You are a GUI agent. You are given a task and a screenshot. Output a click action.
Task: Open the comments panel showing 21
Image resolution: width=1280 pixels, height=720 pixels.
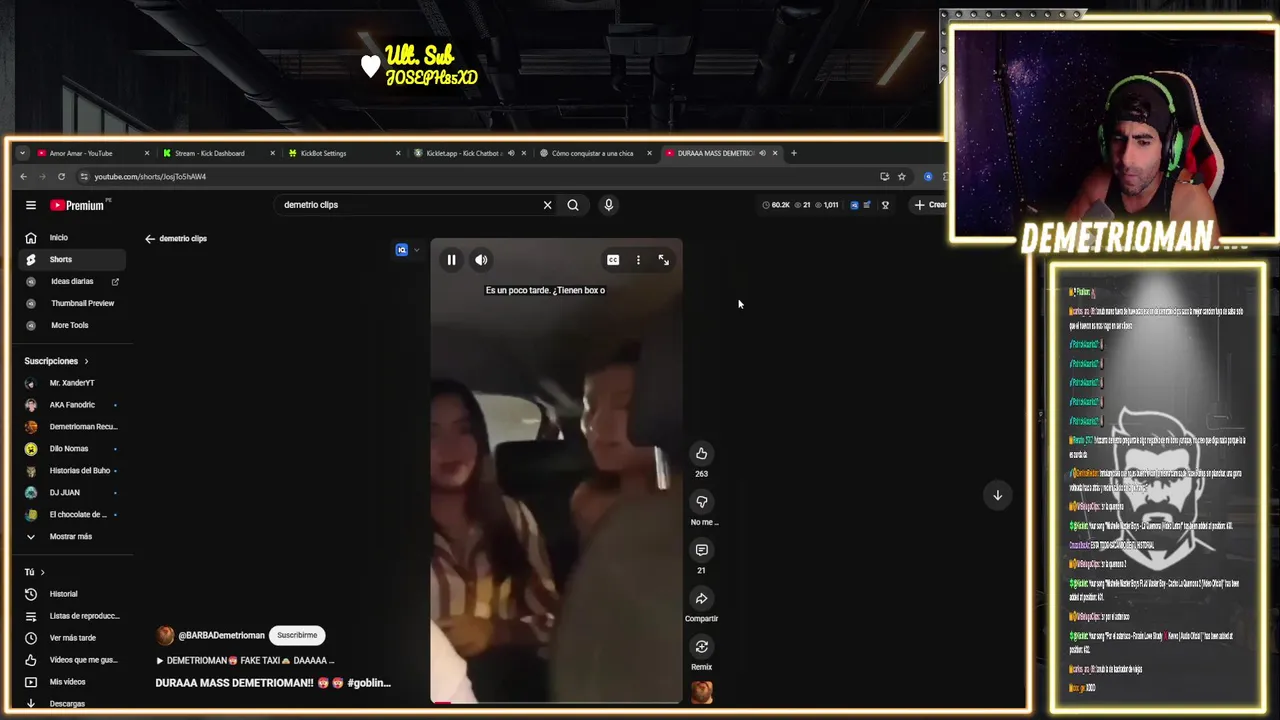point(701,550)
